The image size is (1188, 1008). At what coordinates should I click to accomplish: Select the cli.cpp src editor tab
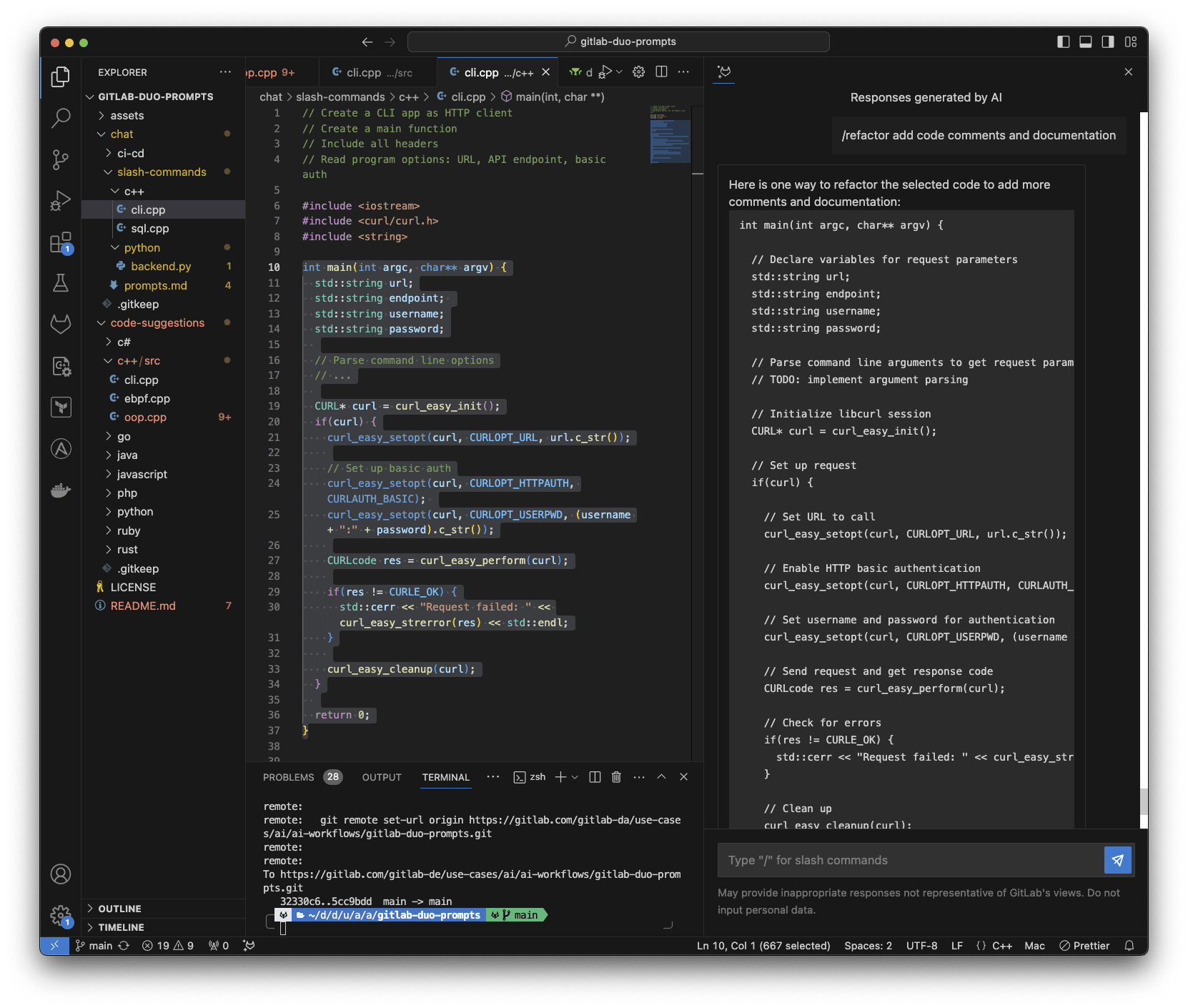(x=372, y=71)
